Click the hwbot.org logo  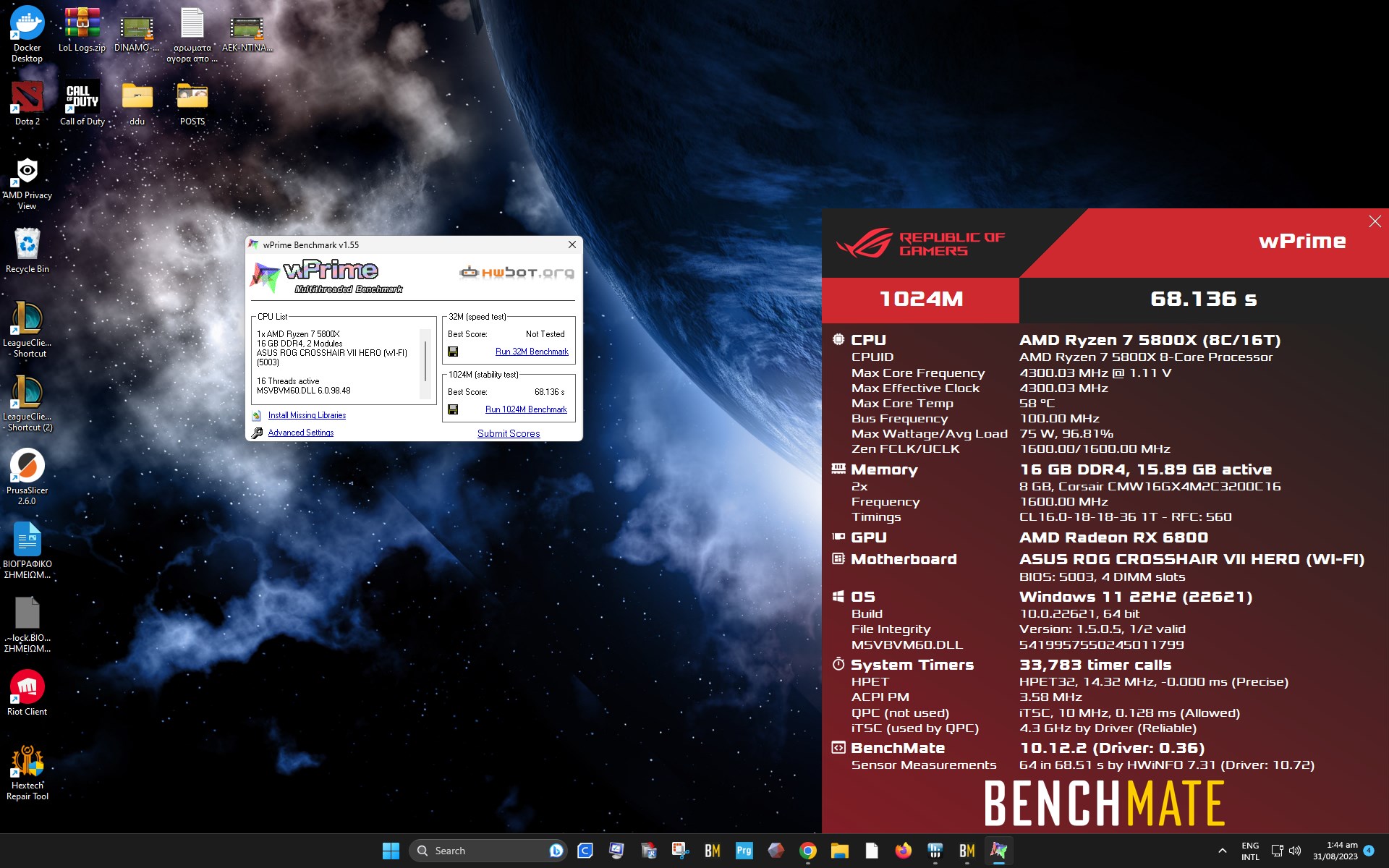pos(517,273)
